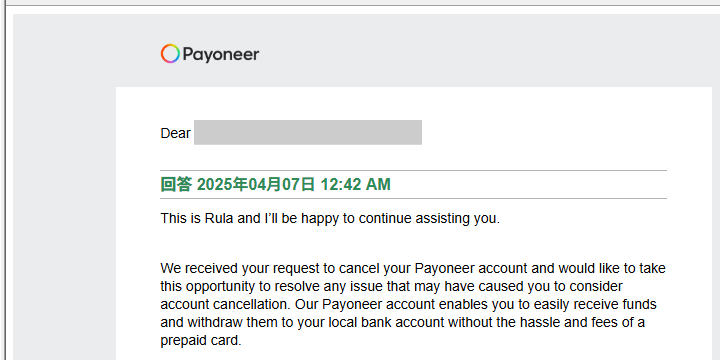Click the horizontal rule below the green heading
The width and height of the screenshot is (720, 360).
(x=413, y=198)
